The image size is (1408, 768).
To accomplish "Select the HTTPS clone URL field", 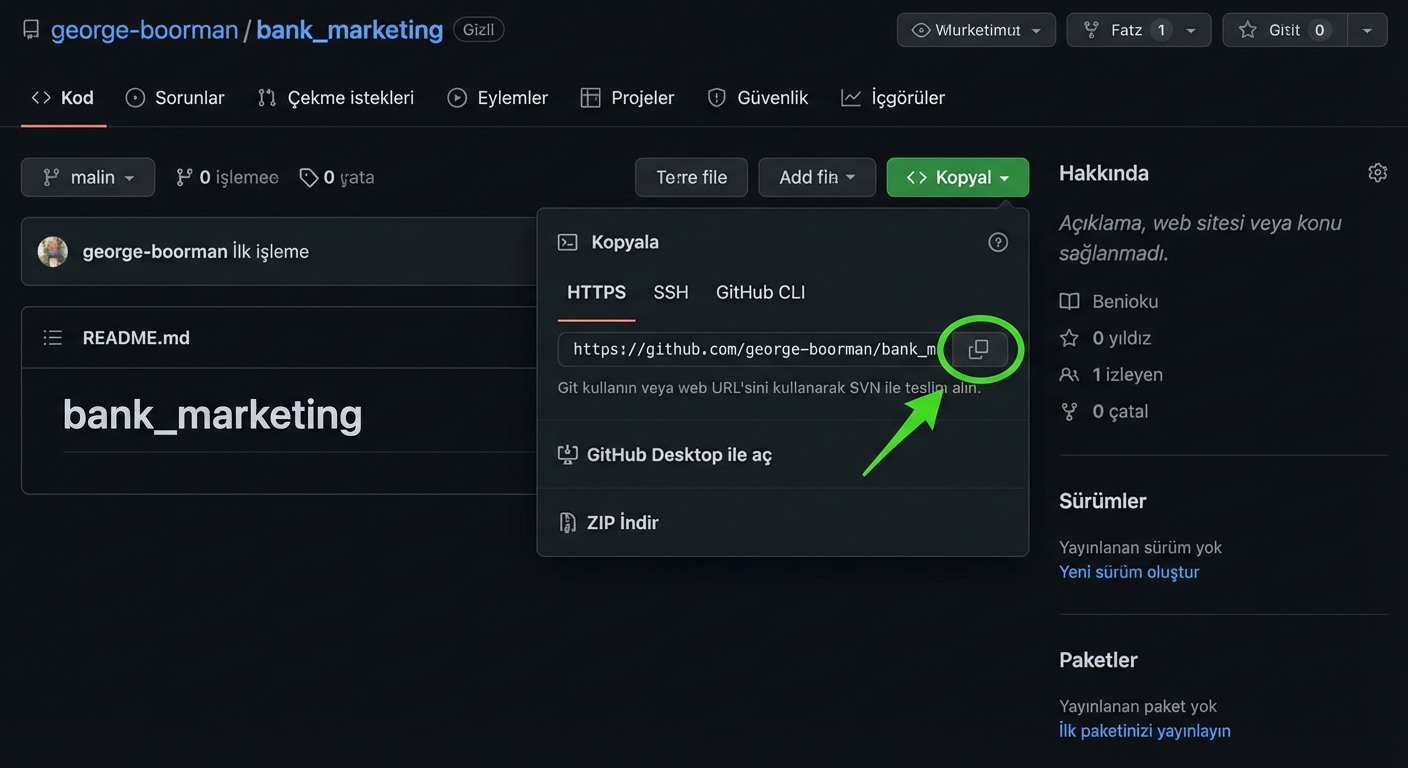I will point(750,349).
